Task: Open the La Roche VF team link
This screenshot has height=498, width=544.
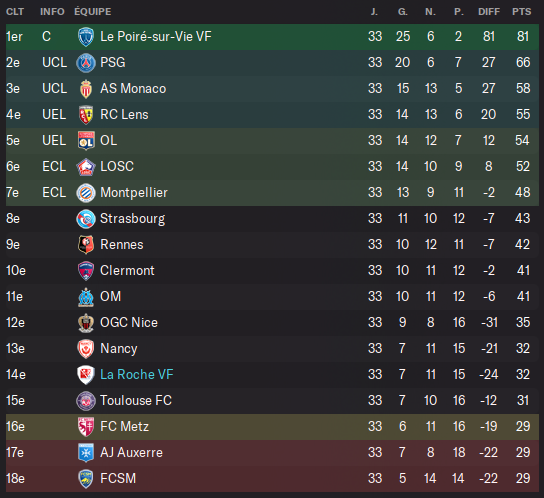Action: click(137, 374)
